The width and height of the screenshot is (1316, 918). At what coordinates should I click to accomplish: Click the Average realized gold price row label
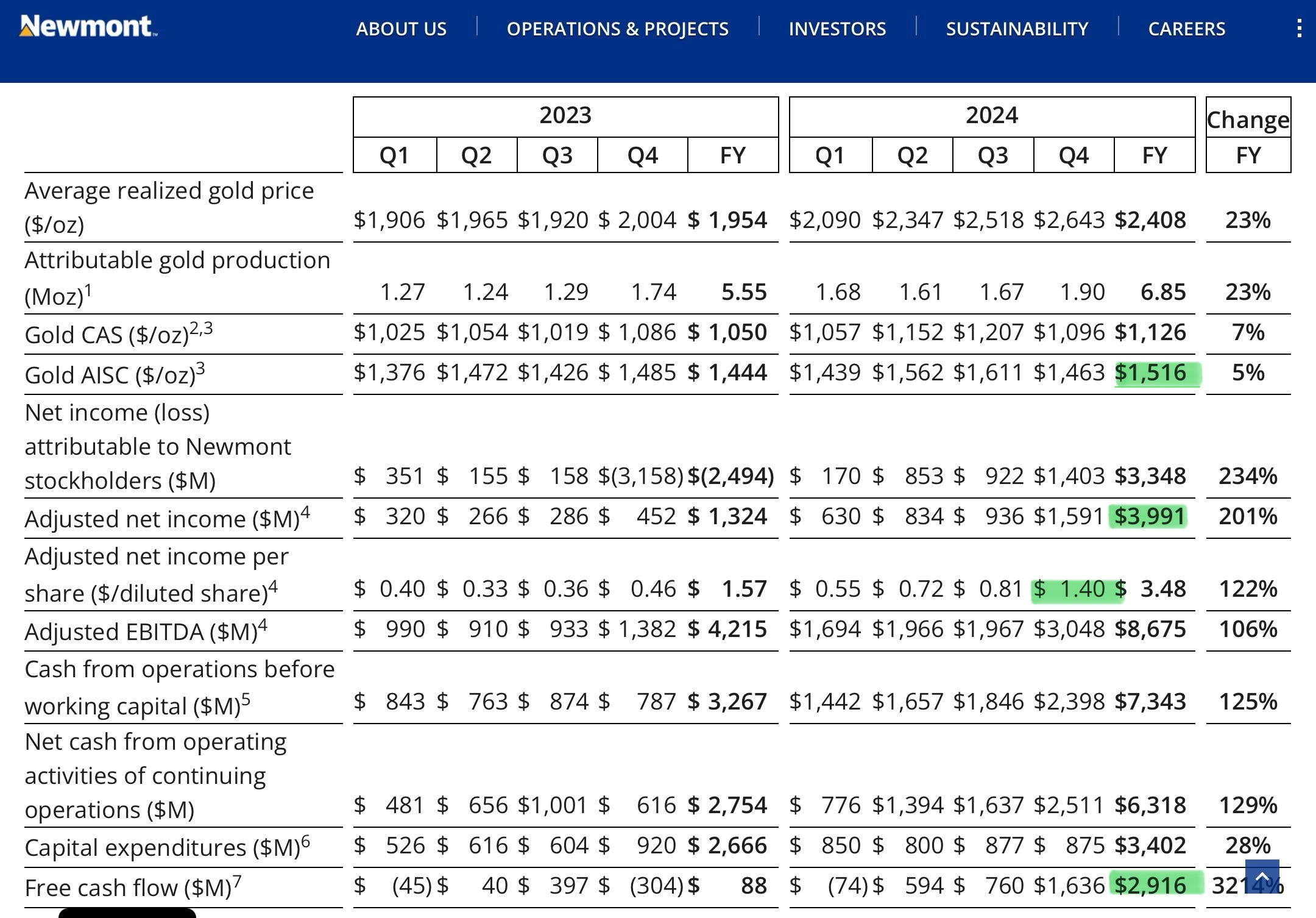pos(169,207)
